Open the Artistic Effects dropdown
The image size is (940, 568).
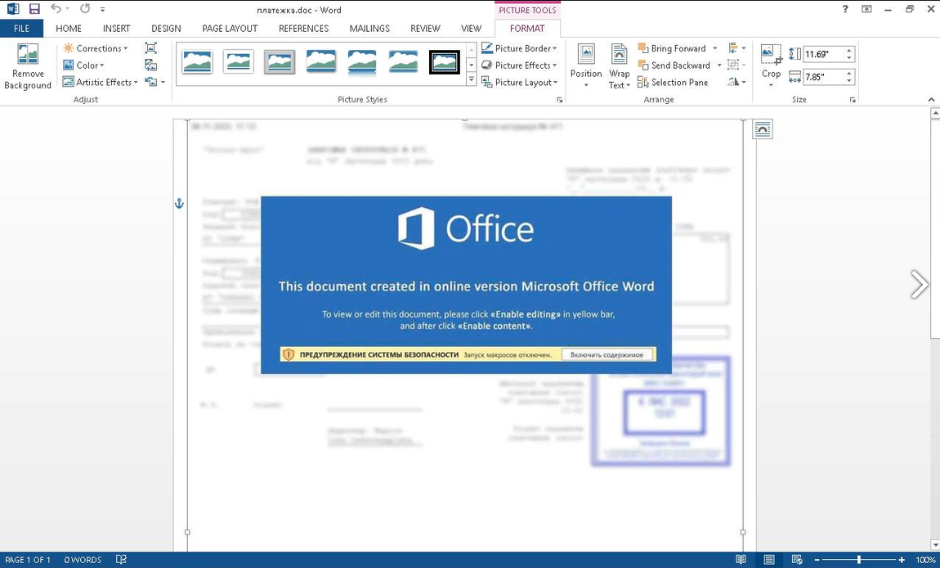click(x=100, y=82)
